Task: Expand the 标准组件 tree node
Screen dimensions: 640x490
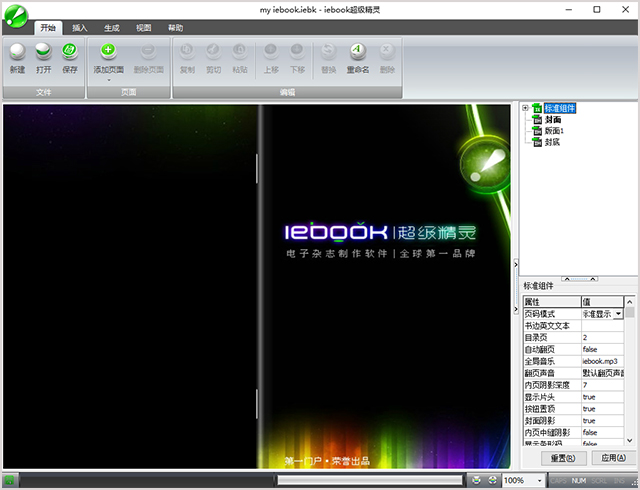Action: [525, 108]
